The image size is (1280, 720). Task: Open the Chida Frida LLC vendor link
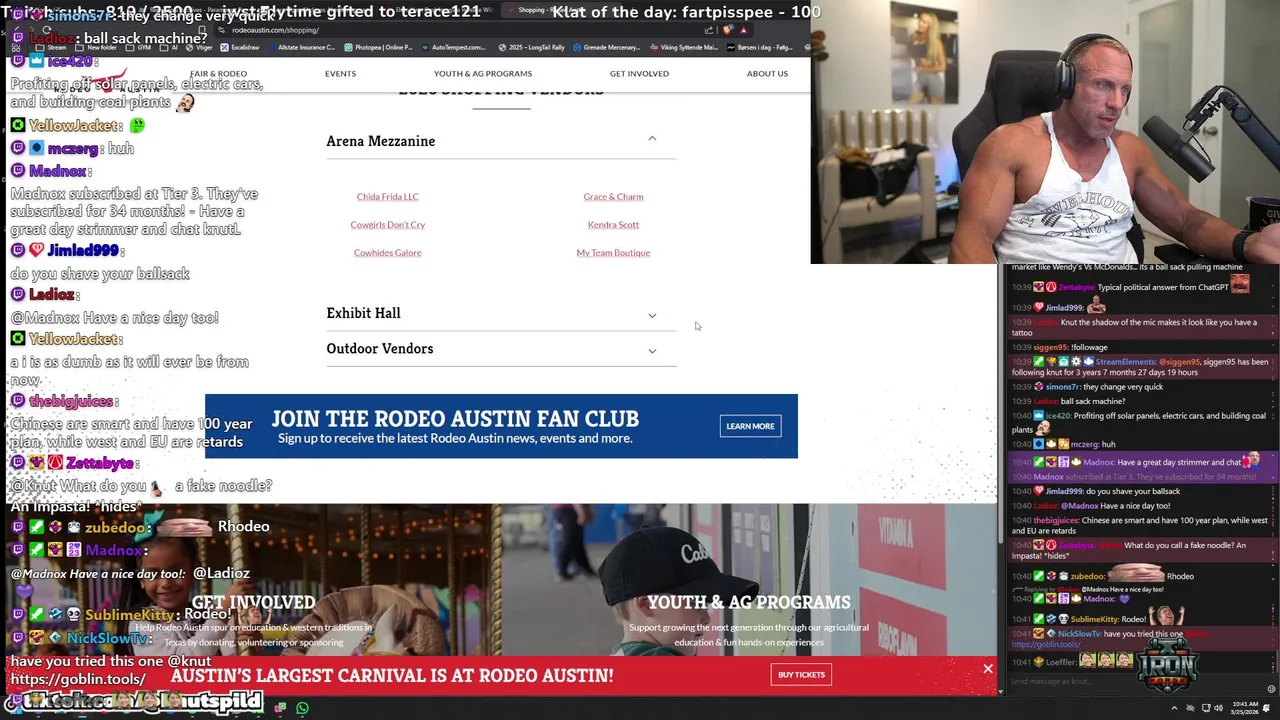387,197
